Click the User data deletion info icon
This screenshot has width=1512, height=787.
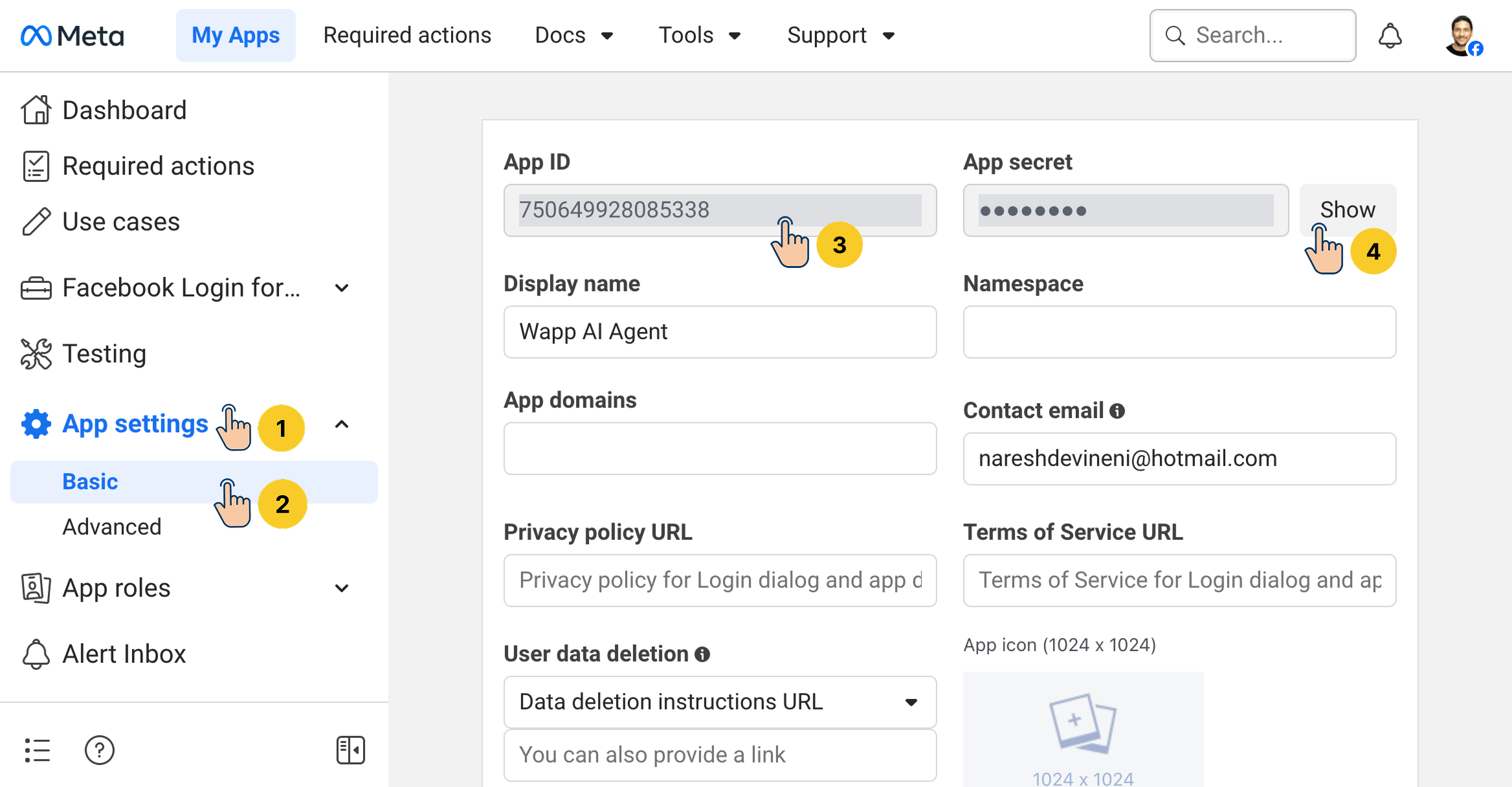(x=702, y=654)
